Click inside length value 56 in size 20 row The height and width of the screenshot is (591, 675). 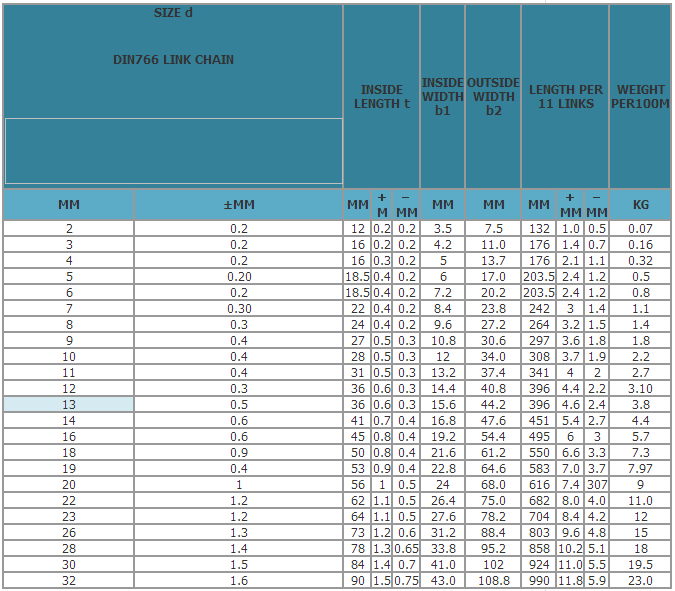357,484
